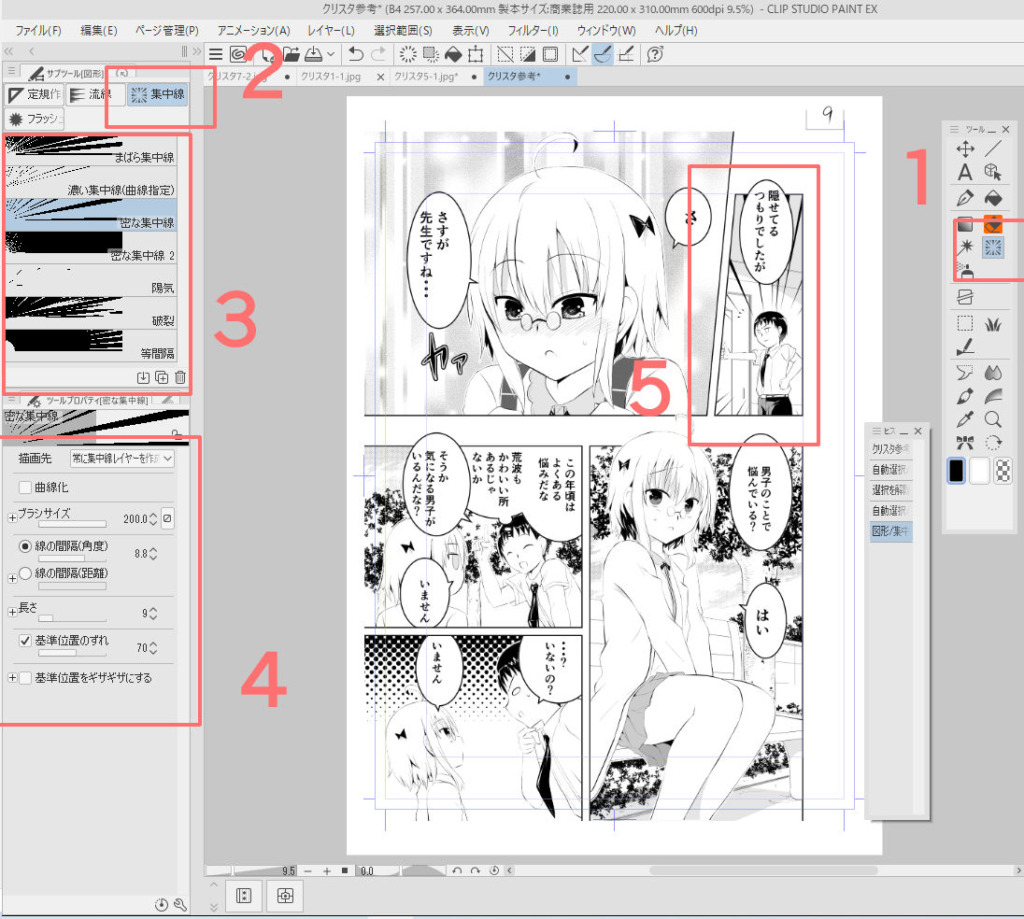Image resolution: width=1024 pixels, height=919 pixels.
Task: Select the Gradient tool
Action: (965, 224)
